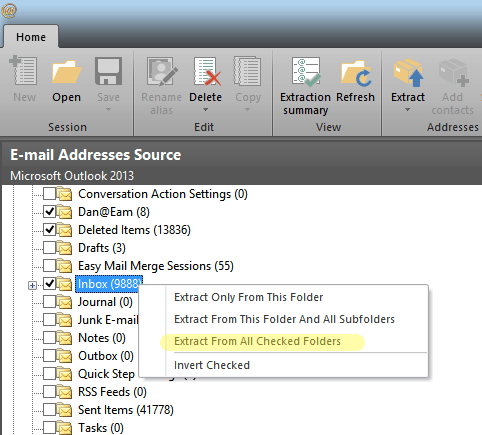The width and height of the screenshot is (482, 435).
Task: Select the Outbox (0) row
Action: (x=106, y=356)
